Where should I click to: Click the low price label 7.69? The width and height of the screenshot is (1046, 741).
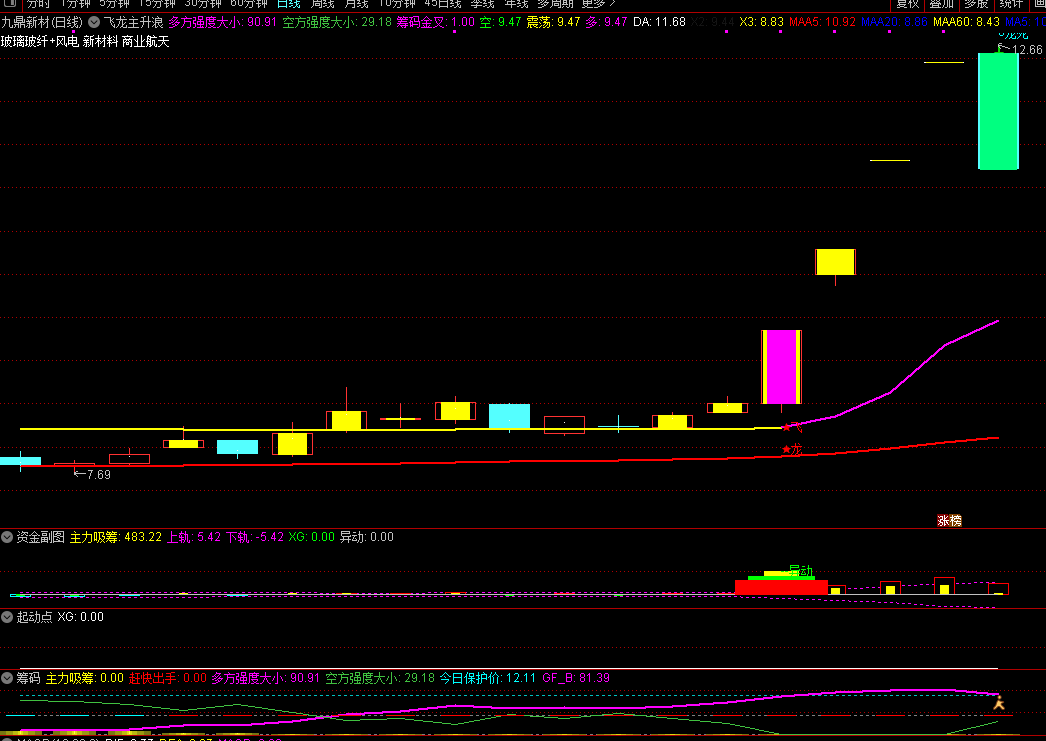point(99,475)
